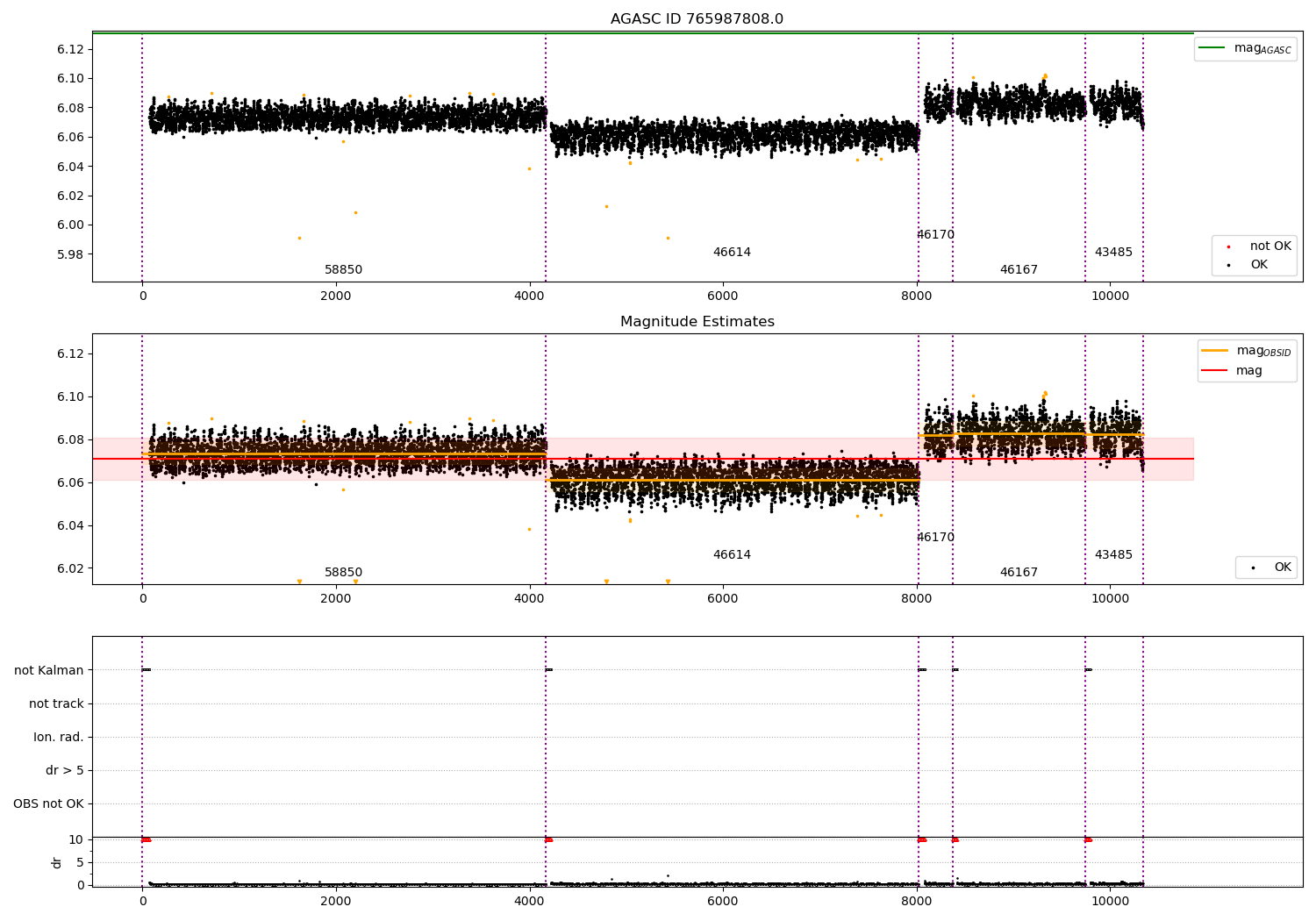Click OBSID label 43485 in Magnitude Estimates plot
Screen dimensions: 1316x921
pos(1113,555)
